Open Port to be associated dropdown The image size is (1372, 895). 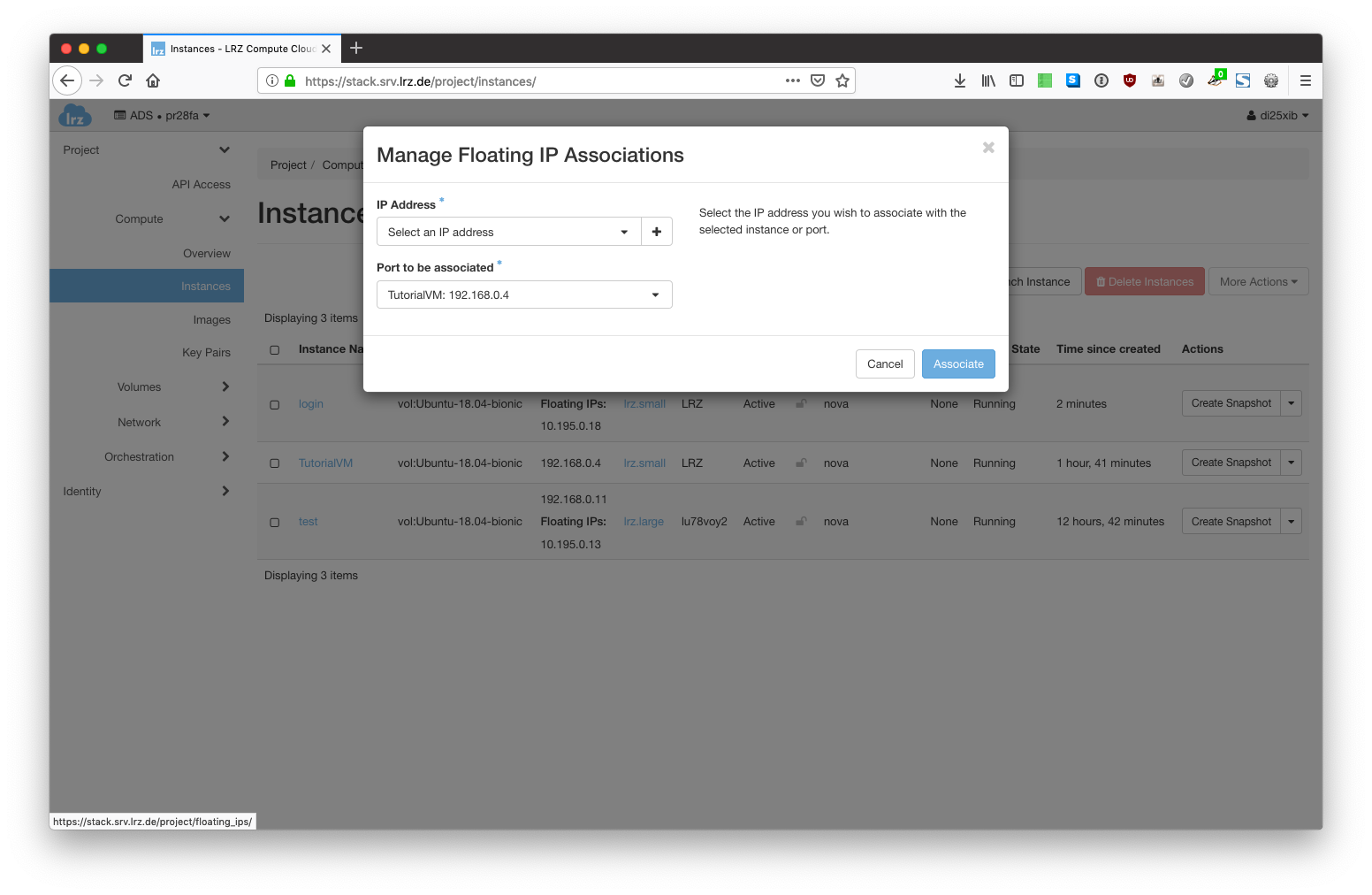(523, 295)
